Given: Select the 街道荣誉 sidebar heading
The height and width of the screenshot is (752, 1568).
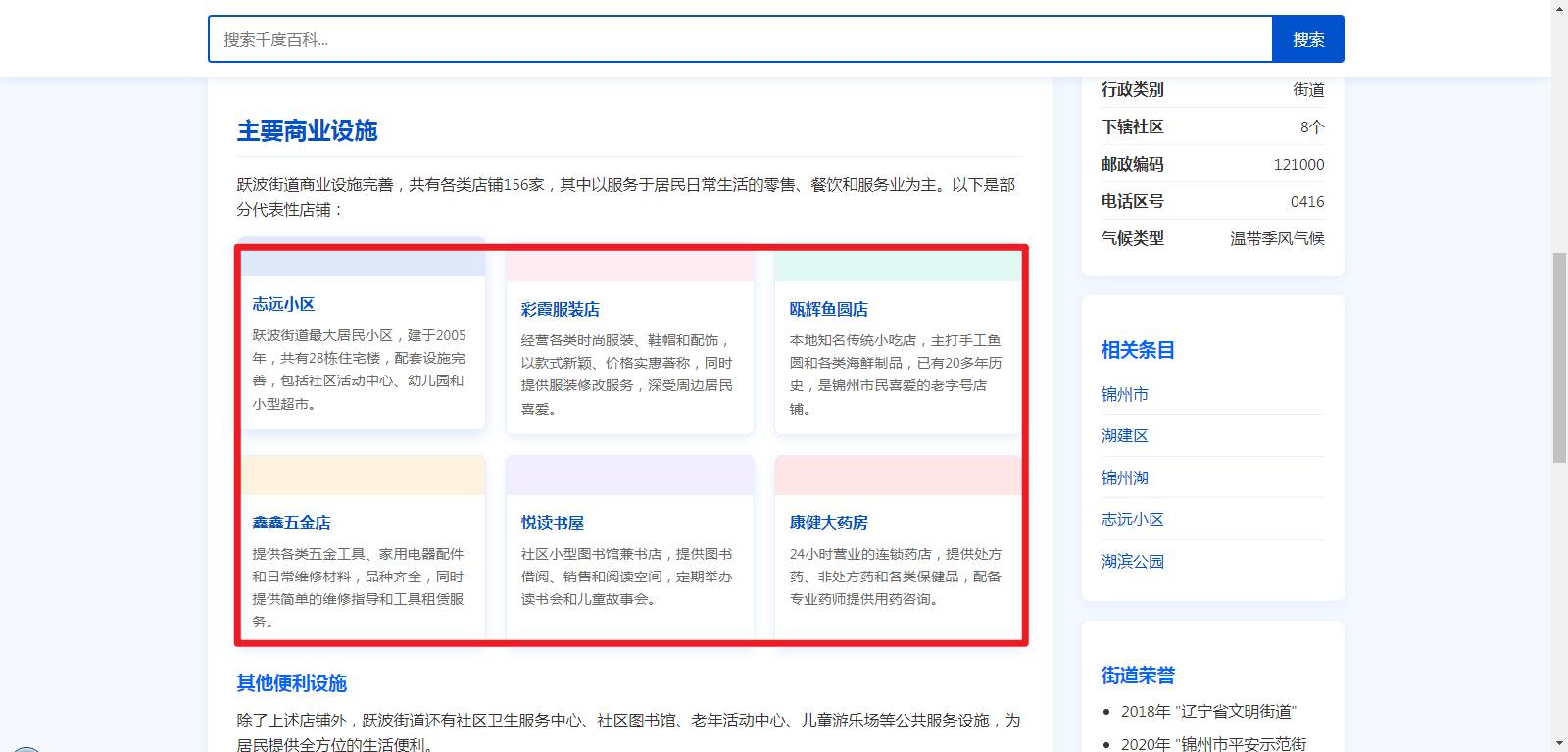Looking at the screenshot, I should pyautogui.click(x=1138, y=676).
